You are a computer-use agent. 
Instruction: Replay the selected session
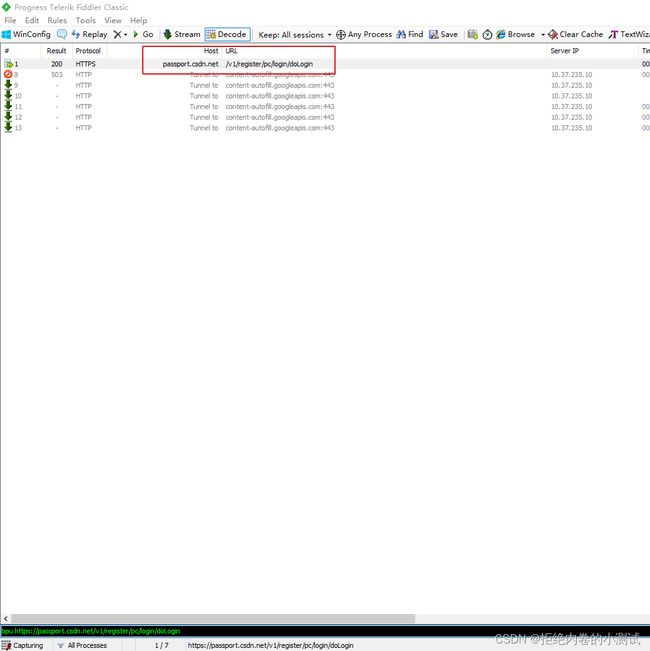tap(89, 34)
